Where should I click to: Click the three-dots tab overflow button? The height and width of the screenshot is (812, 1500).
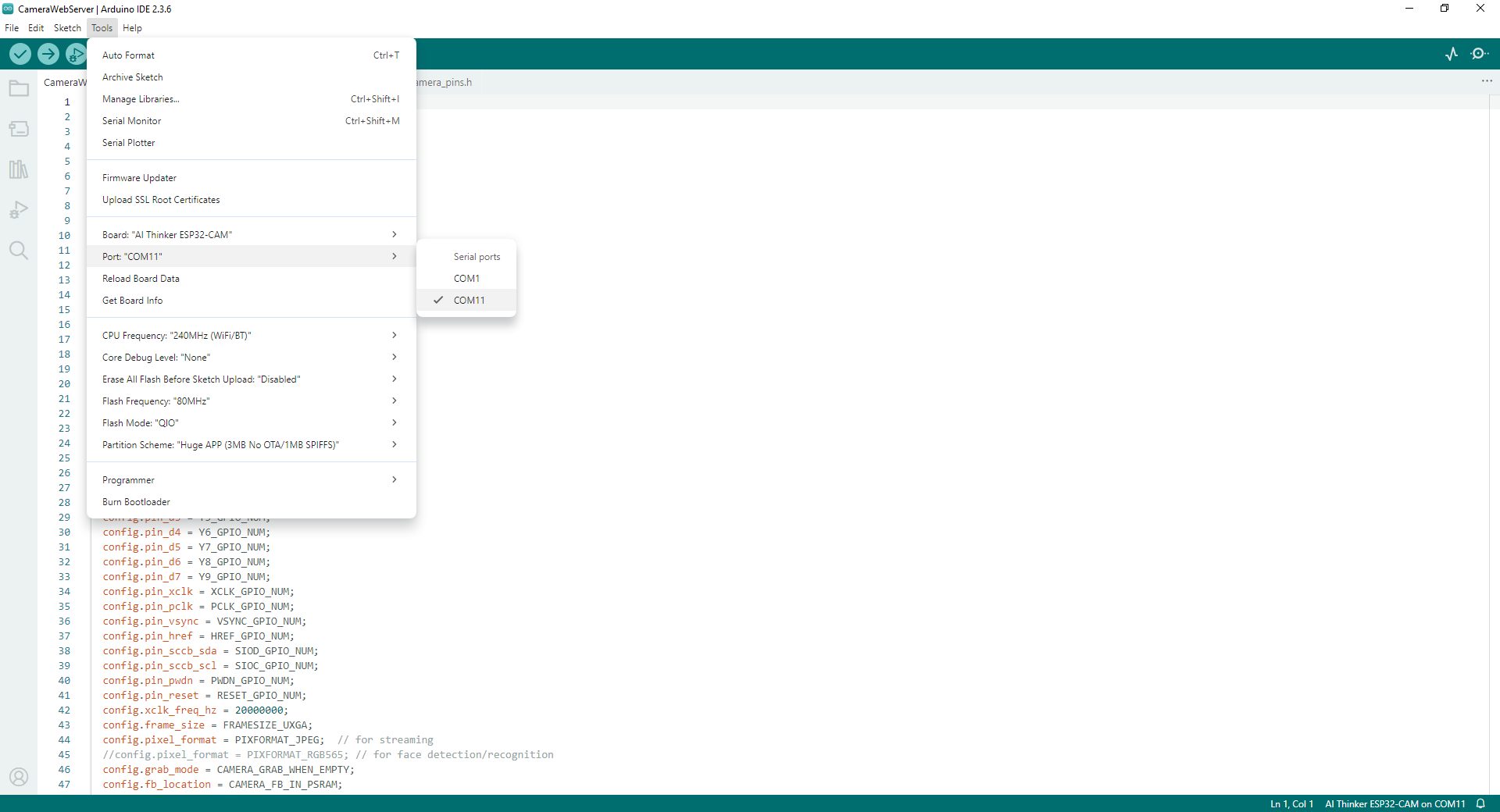coord(1487,81)
